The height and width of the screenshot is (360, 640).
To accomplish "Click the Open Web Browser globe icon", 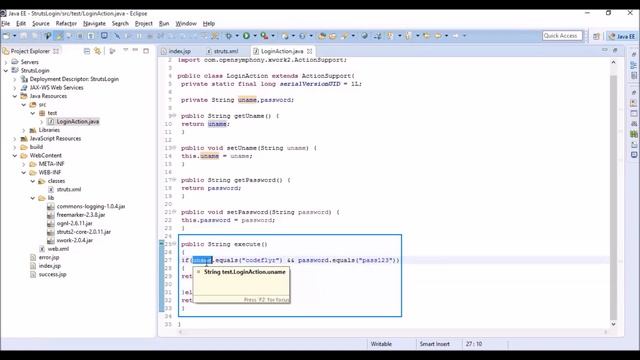I will tap(364, 36).
